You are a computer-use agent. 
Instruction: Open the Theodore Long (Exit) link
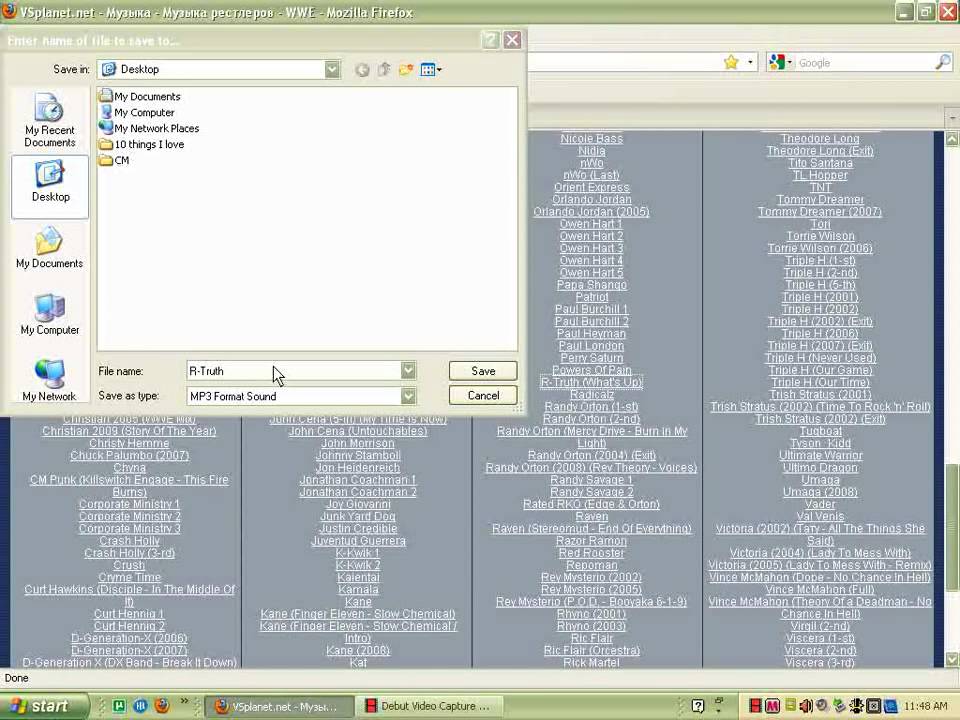[x=820, y=151]
